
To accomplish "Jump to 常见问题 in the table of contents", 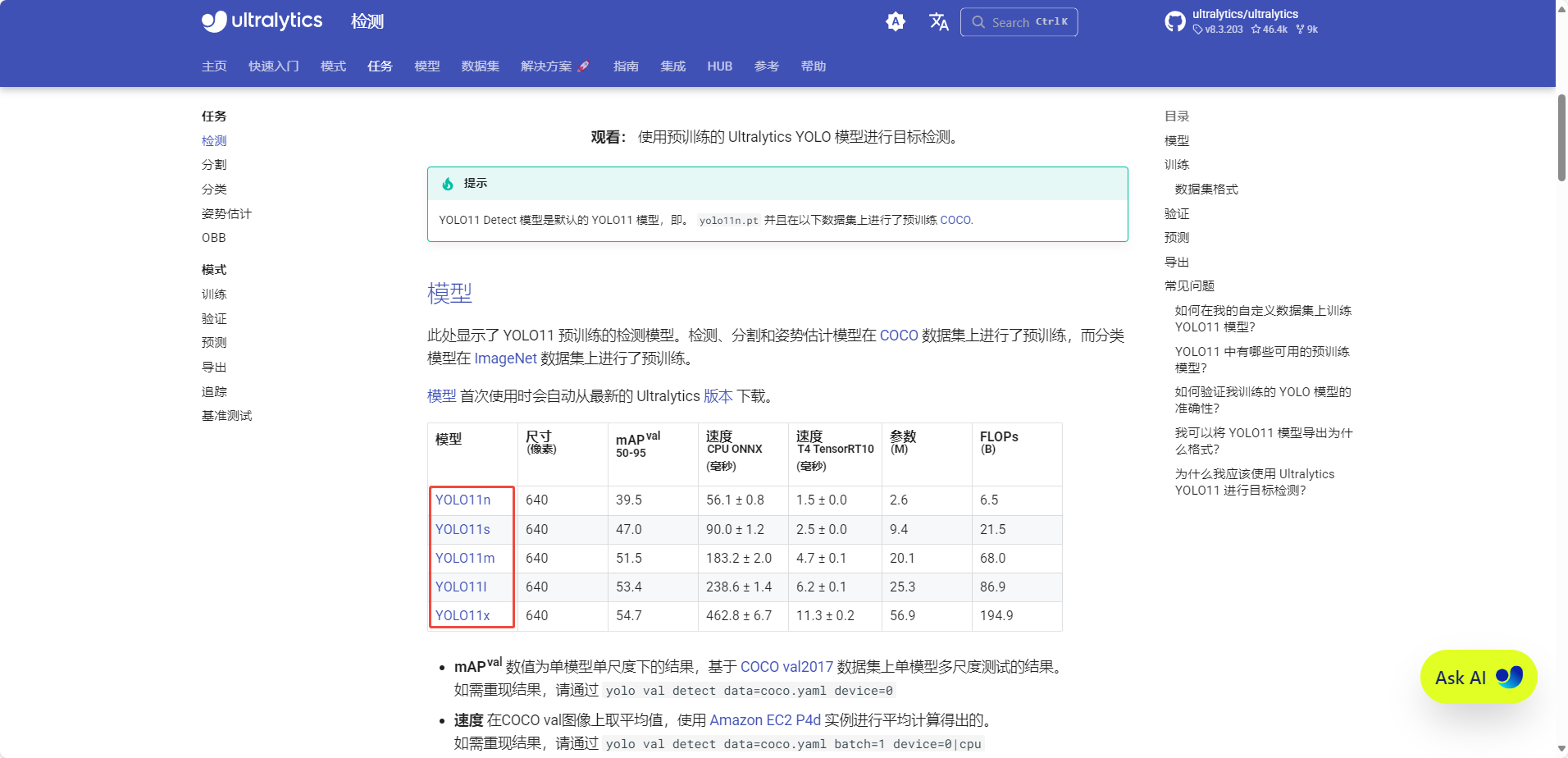I will [1188, 285].
